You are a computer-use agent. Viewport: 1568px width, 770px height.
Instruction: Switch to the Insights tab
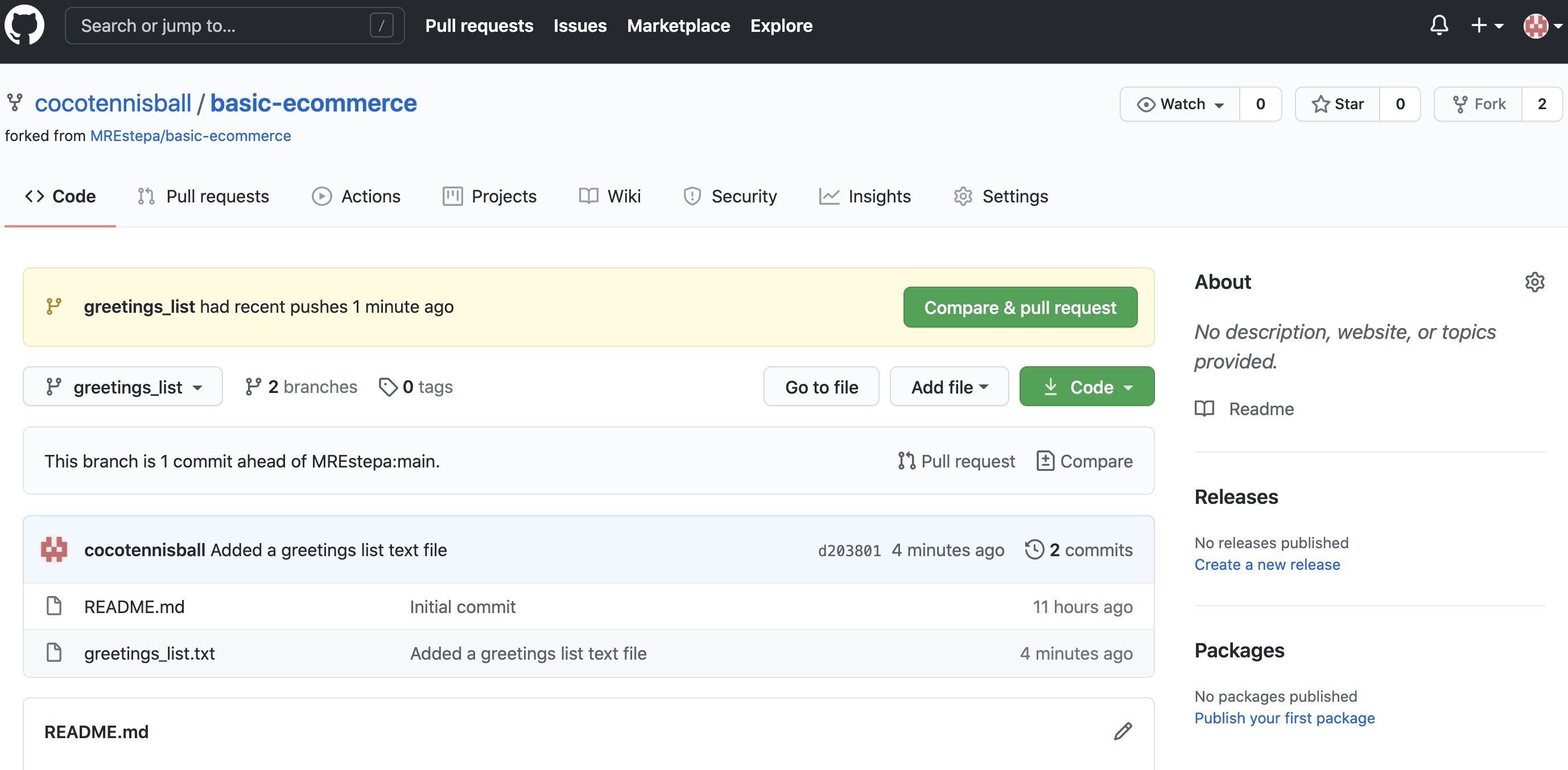864,196
